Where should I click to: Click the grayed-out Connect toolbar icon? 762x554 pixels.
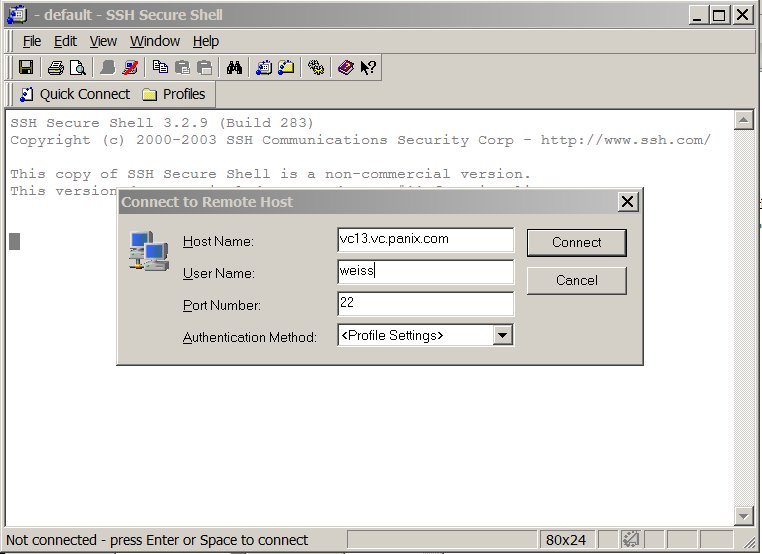coord(107,68)
